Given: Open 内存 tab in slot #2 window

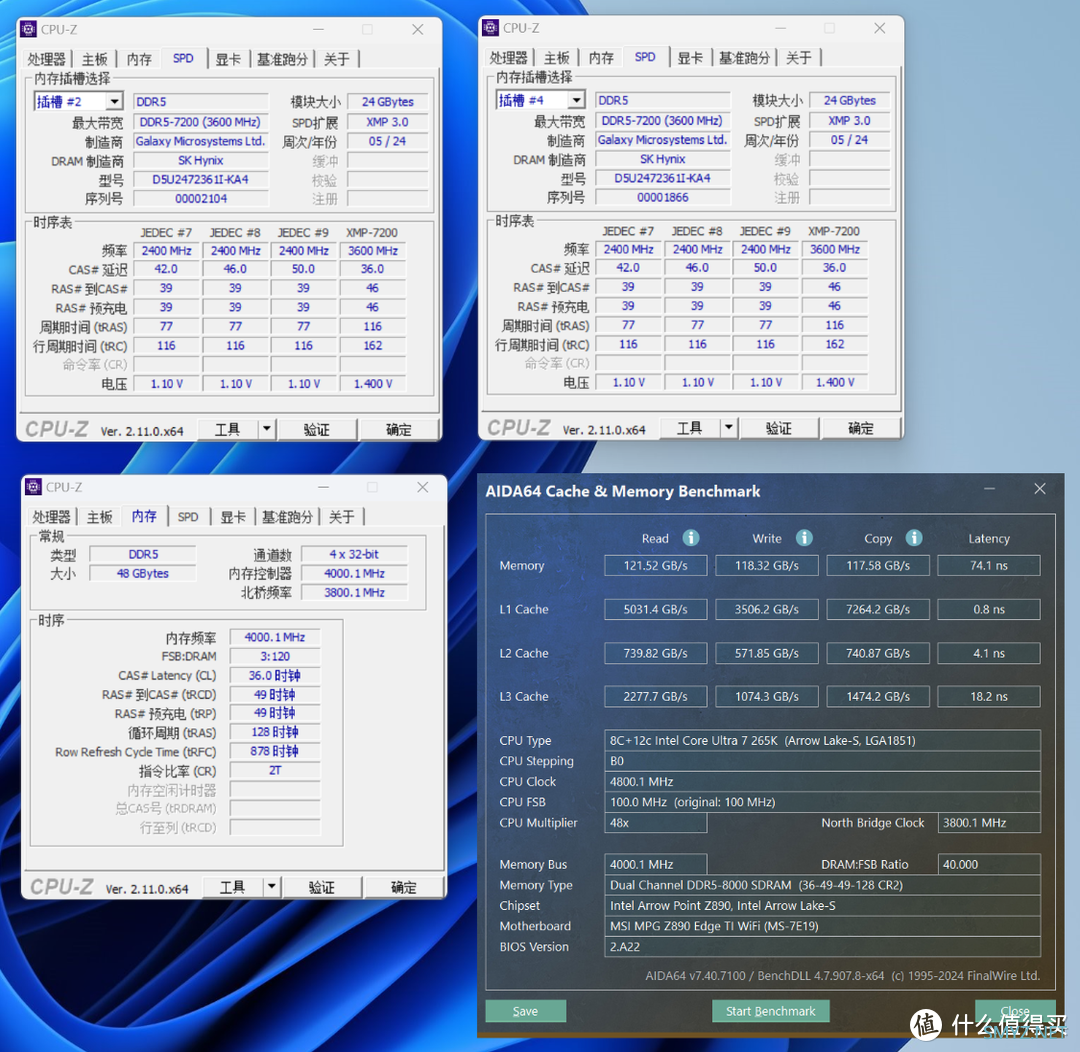Looking at the screenshot, I should pos(139,59).
